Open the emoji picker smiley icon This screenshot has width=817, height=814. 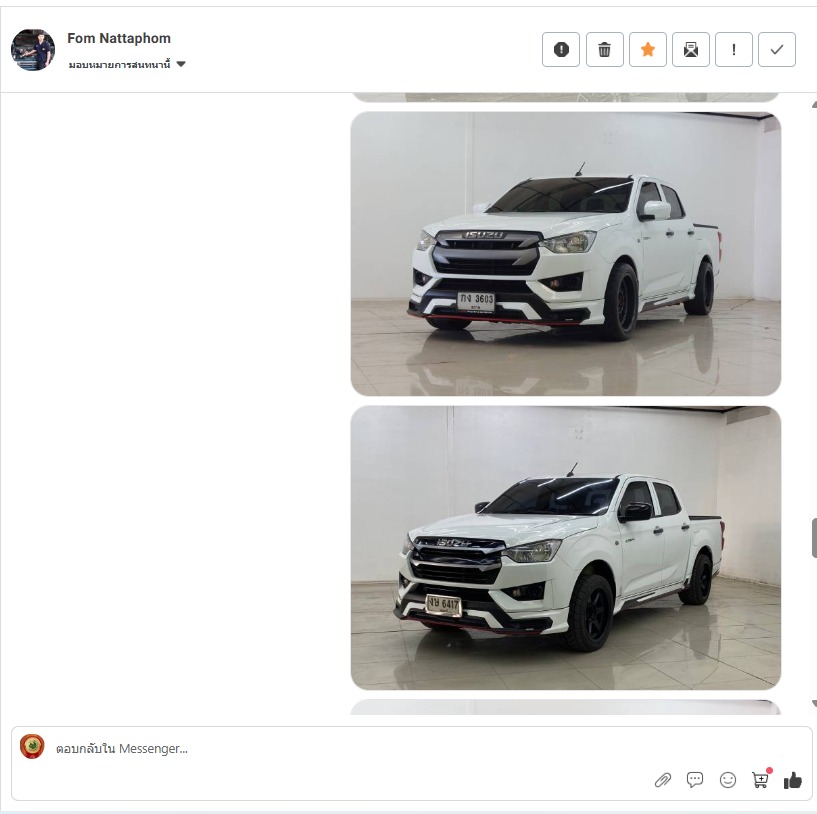(727, 780)
